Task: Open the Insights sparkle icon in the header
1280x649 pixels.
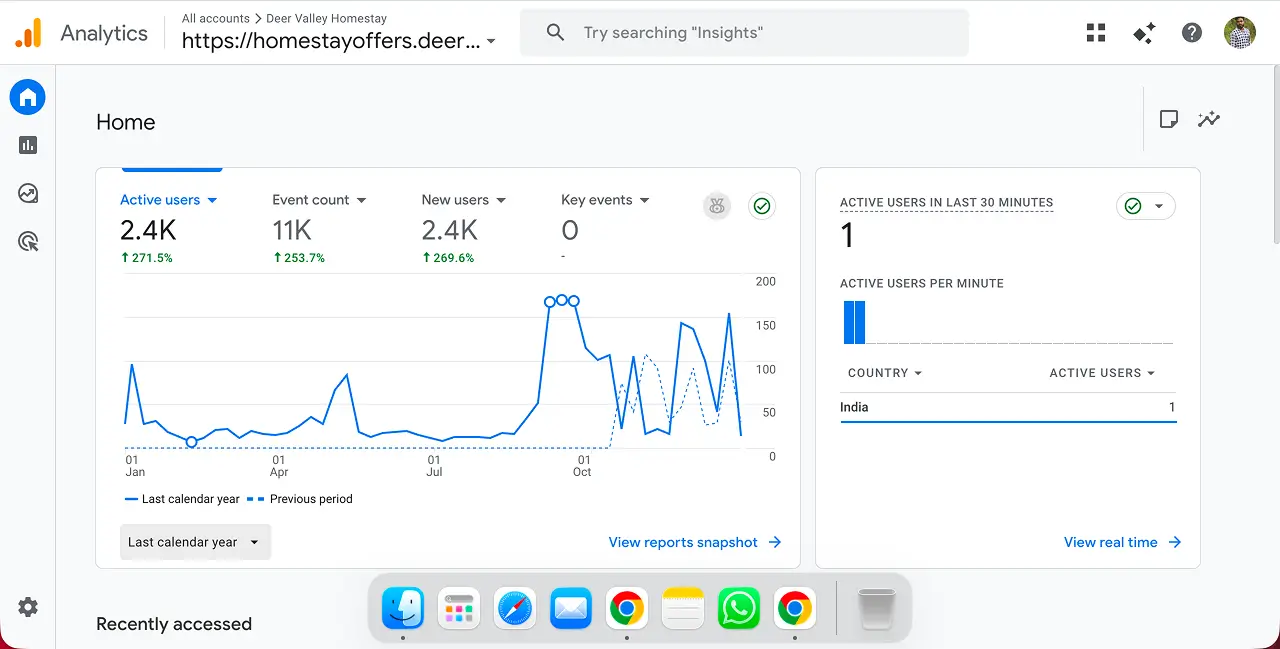Action: [1144, 32]
